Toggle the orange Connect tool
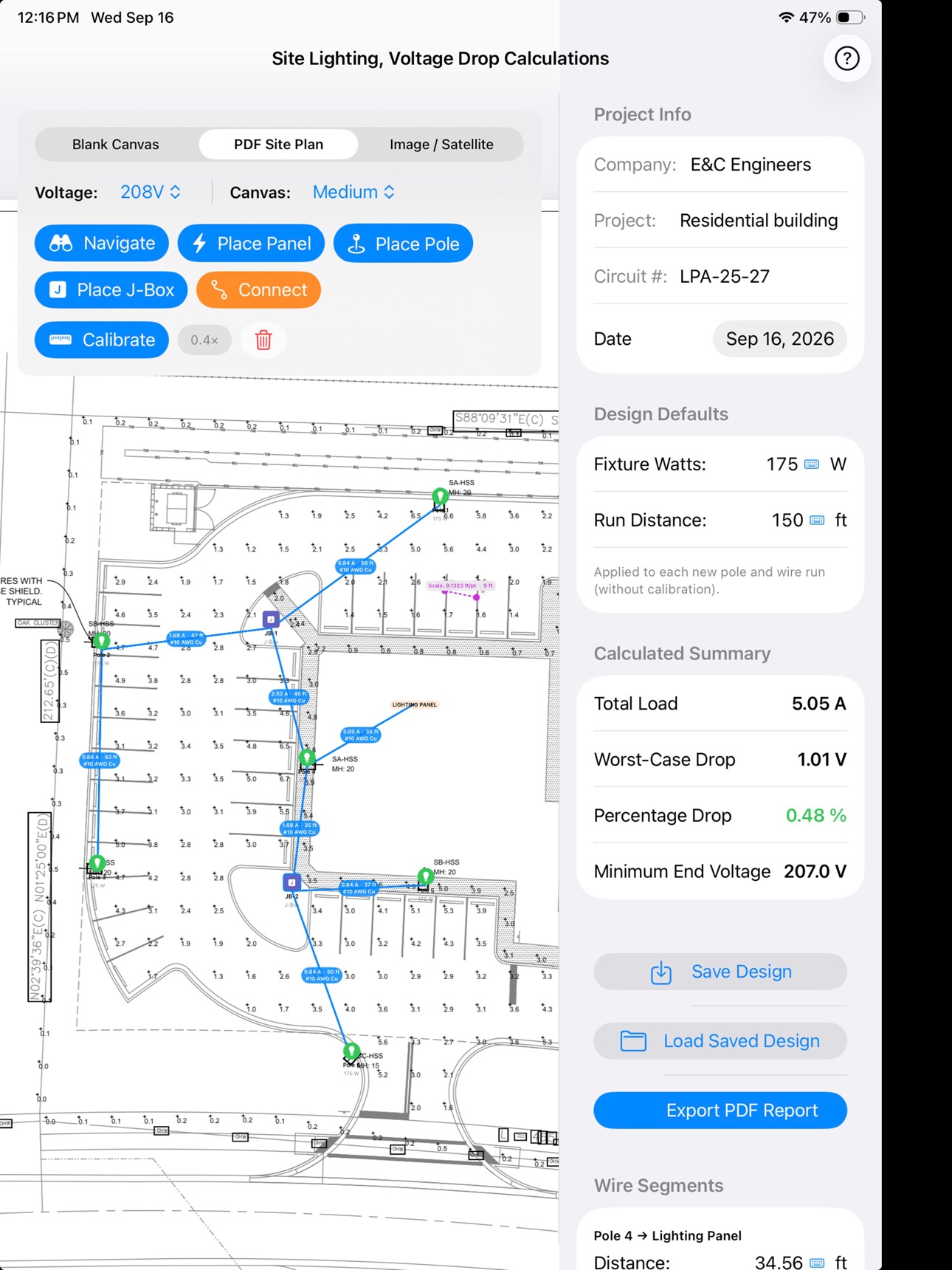 [x=258, y=290]
